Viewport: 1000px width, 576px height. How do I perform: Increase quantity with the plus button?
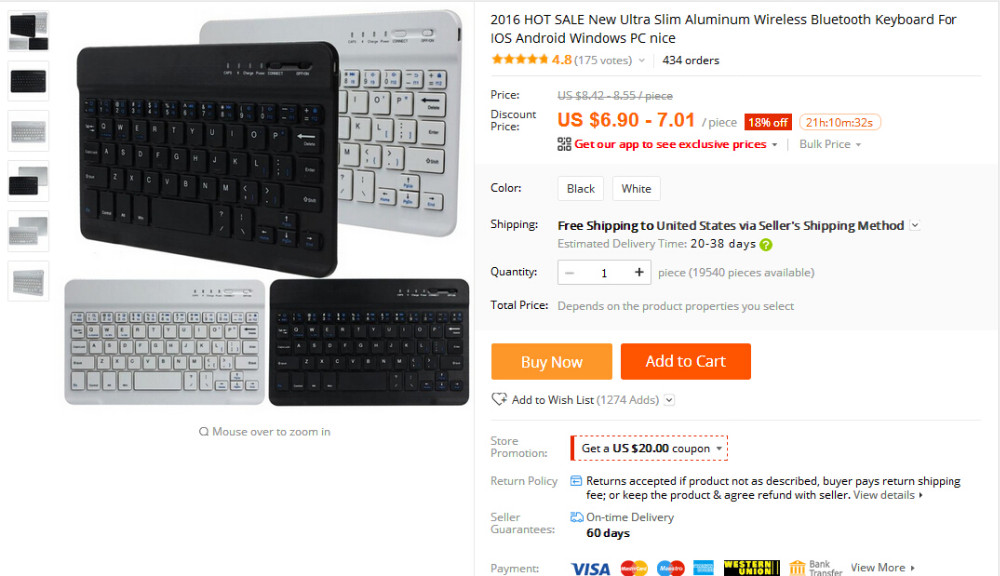(638, 272)
